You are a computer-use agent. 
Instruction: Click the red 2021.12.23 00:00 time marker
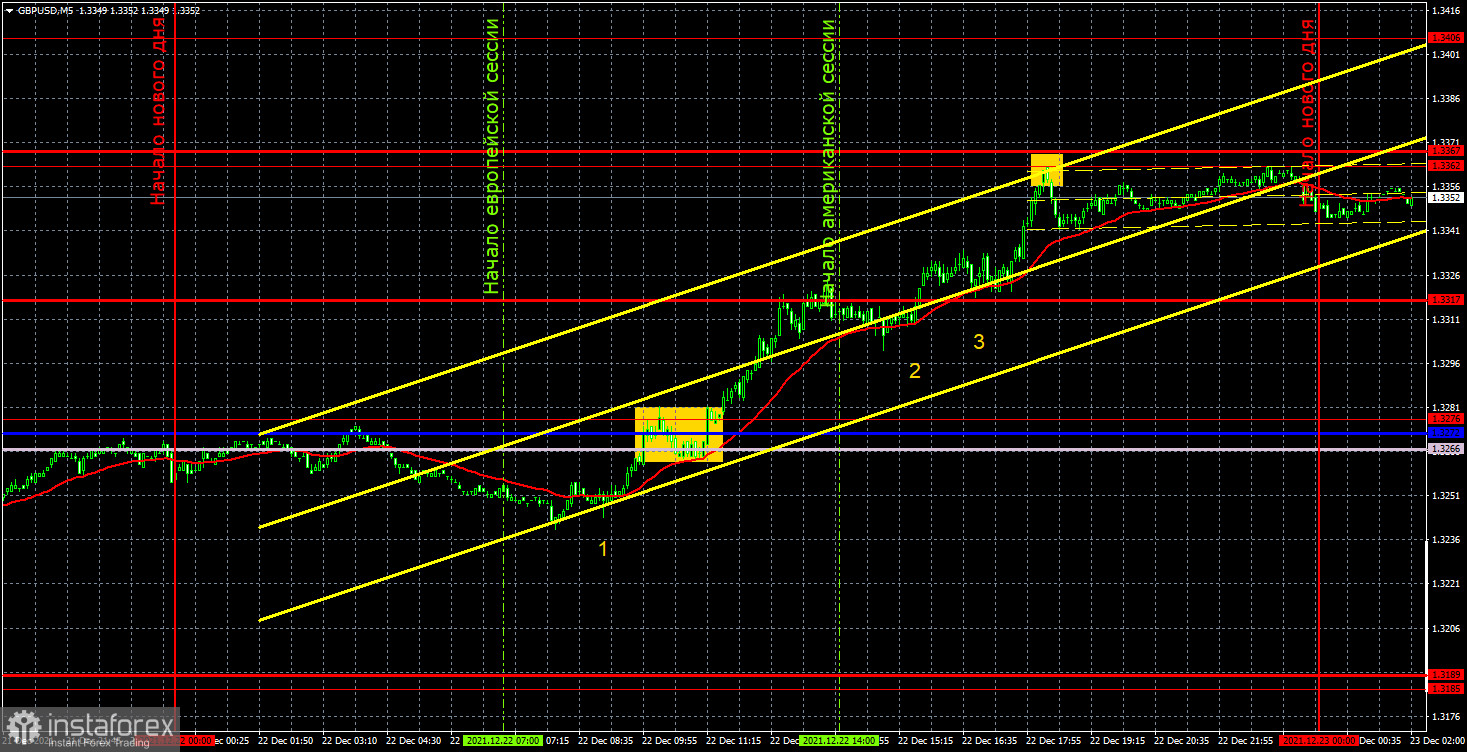1318,741
